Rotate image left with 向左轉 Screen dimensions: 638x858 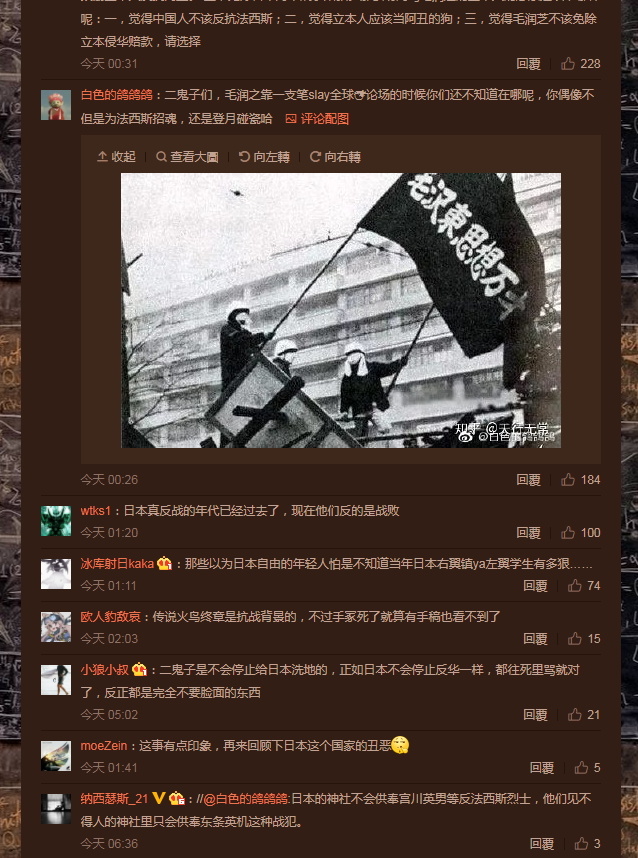pos(264,157)
